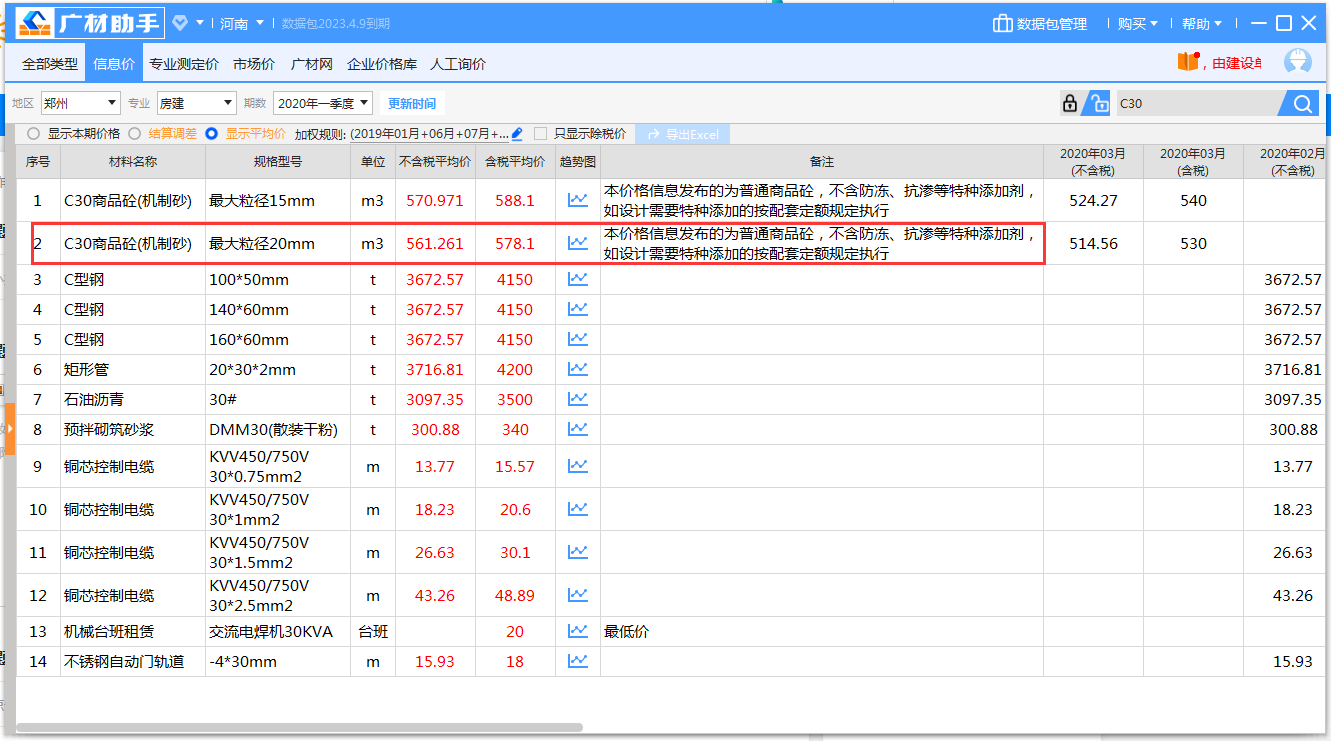Select 显示平均价 radio button
The image size is (1331, 741).
tap(211, 133)
